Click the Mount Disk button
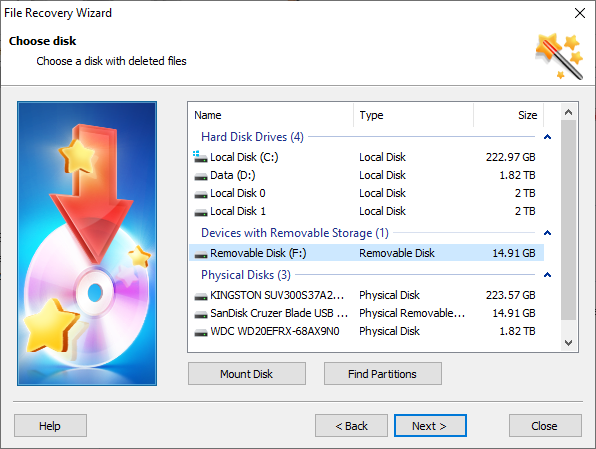This screenshot has height=449, width=596. (x=247, y=374)
